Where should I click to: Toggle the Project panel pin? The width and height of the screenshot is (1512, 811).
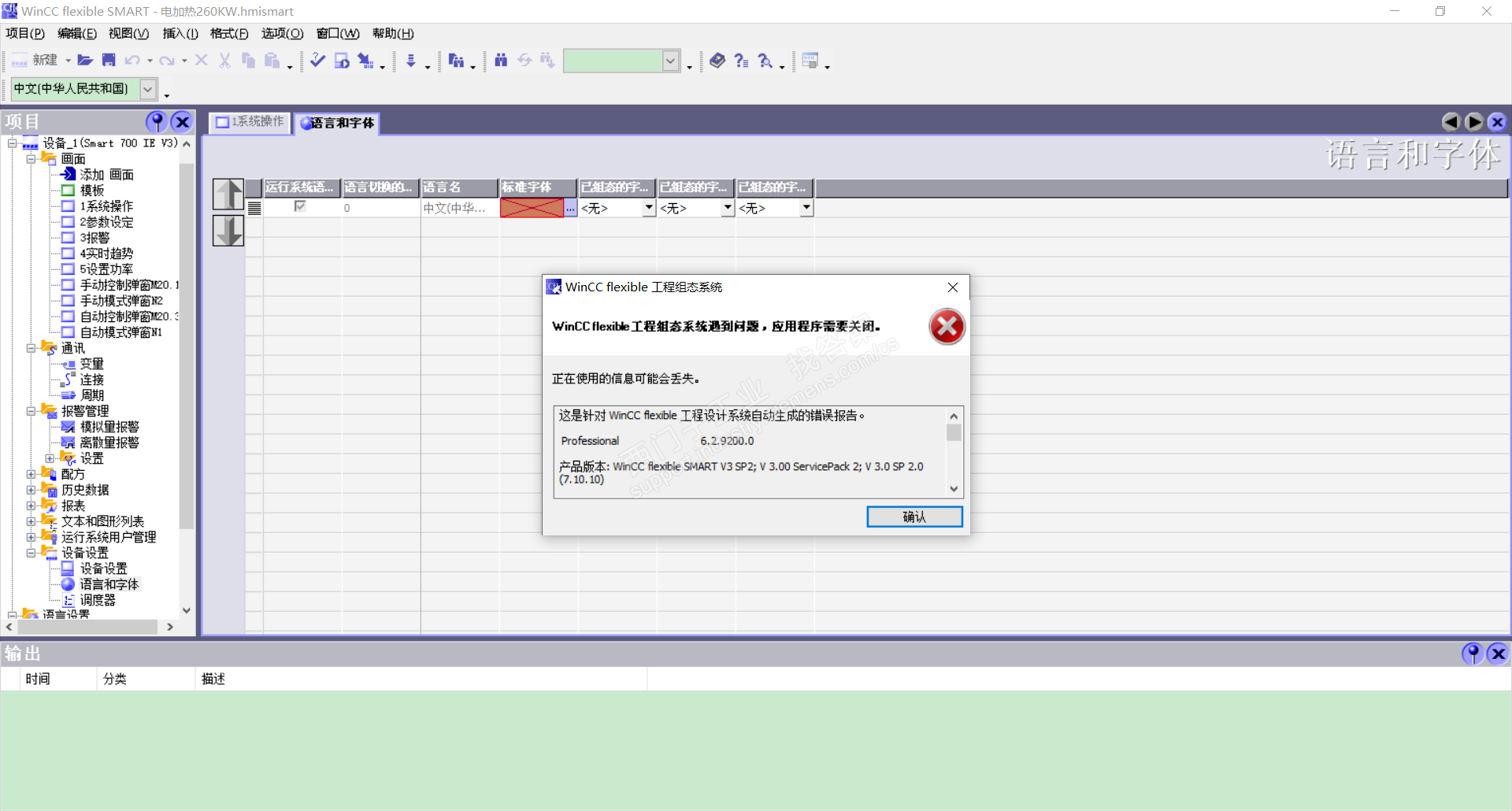pos(157,121)
